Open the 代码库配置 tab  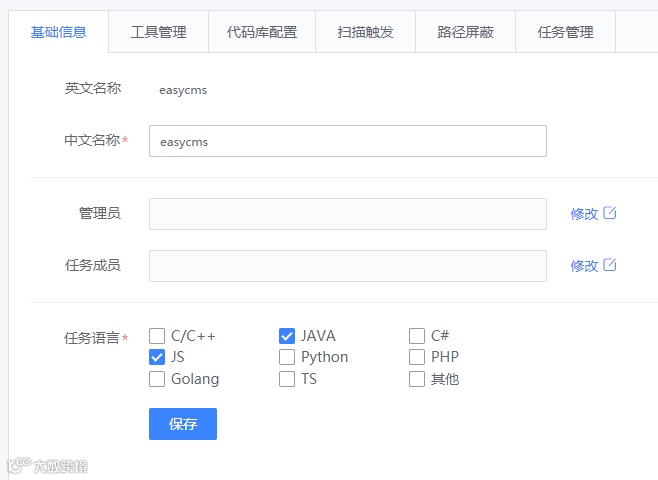point(262,32)
